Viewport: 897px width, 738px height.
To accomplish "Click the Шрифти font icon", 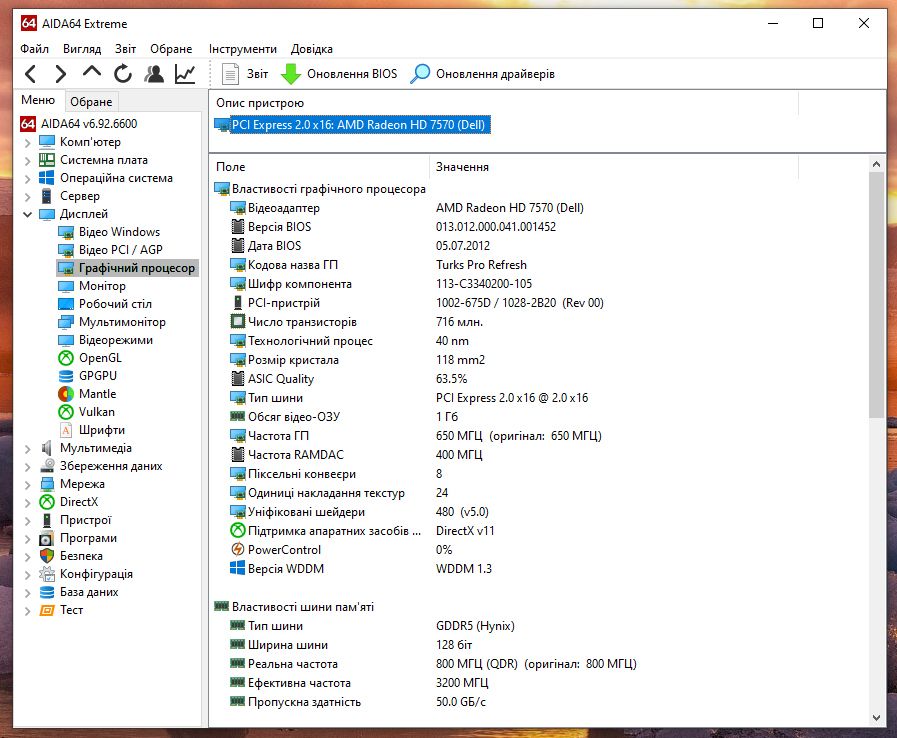I will click(66, 430).
